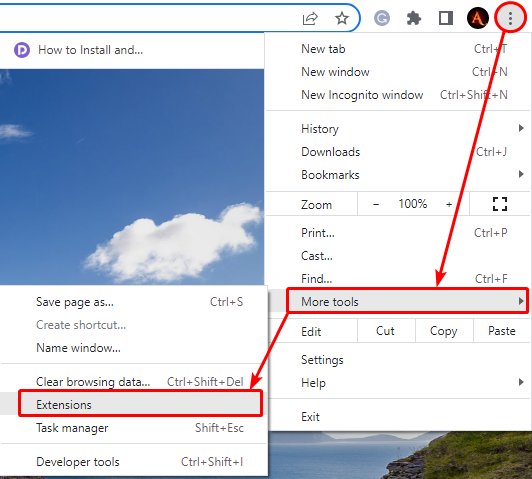
Task: Bookmark this tab with the star icon
Action: pos(342,18)
